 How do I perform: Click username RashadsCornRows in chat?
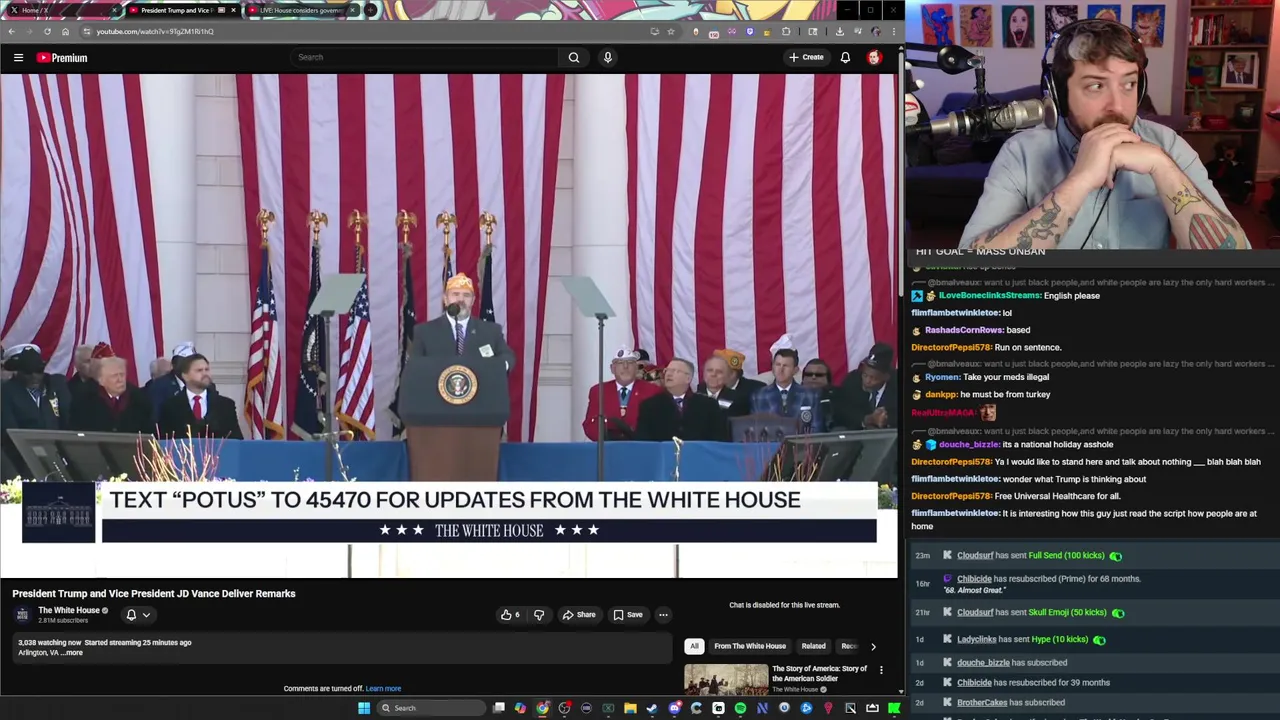coord(963,330)
